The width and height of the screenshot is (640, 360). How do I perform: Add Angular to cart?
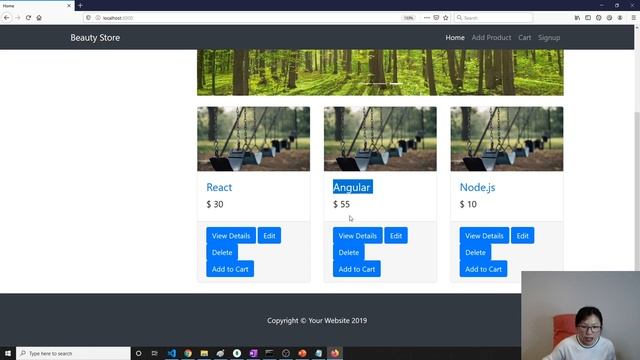tap(357, 269)
